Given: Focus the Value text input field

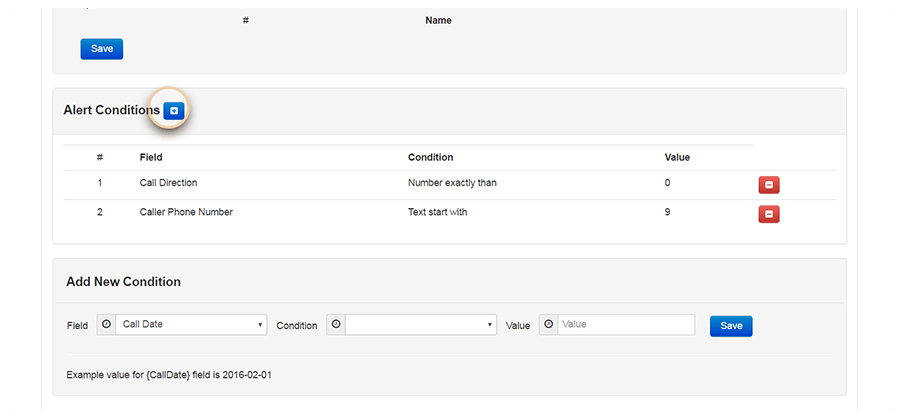Looking at the screenshot, I should click(625, 325).
